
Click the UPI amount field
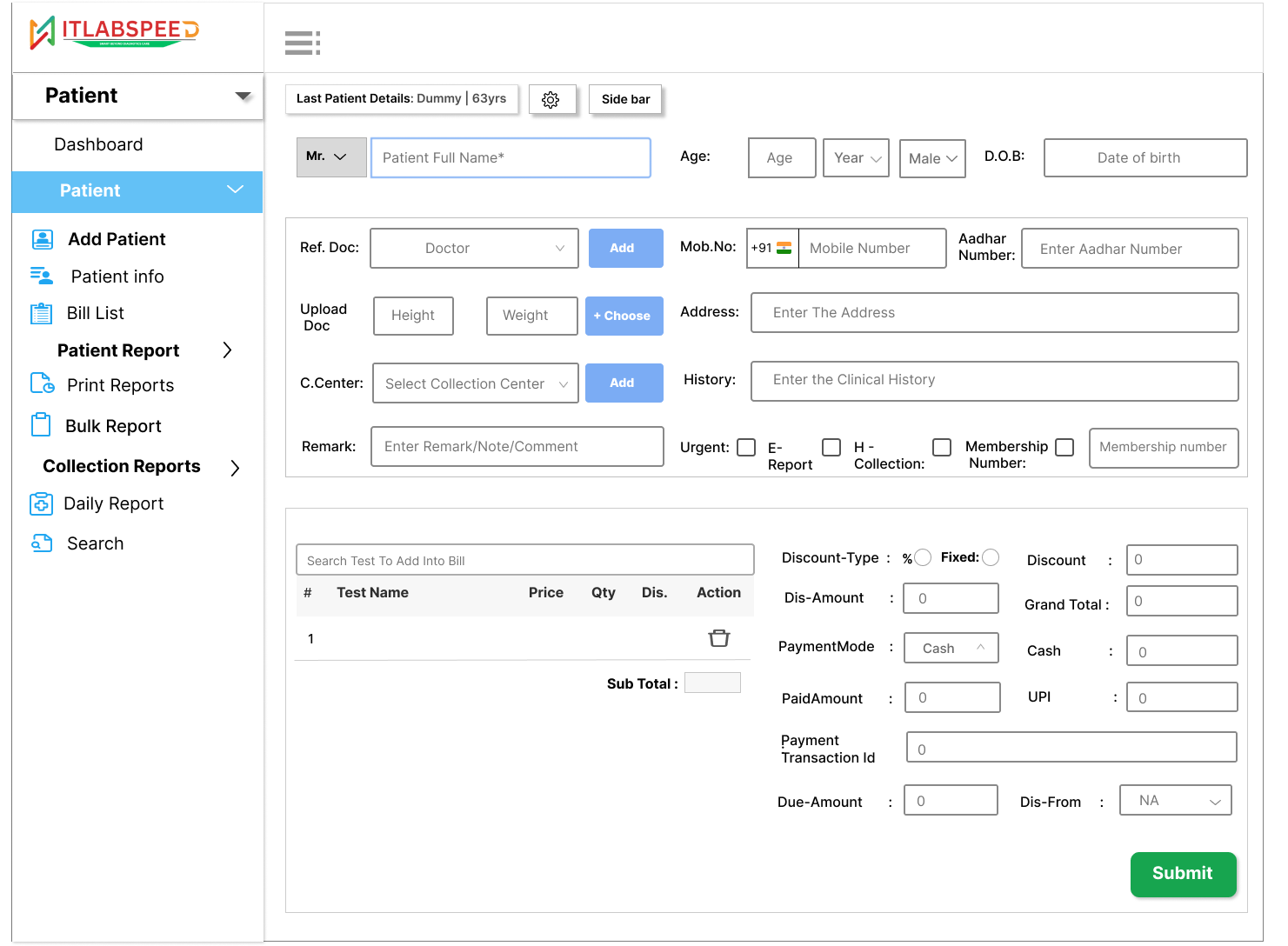pos(1182,697)
